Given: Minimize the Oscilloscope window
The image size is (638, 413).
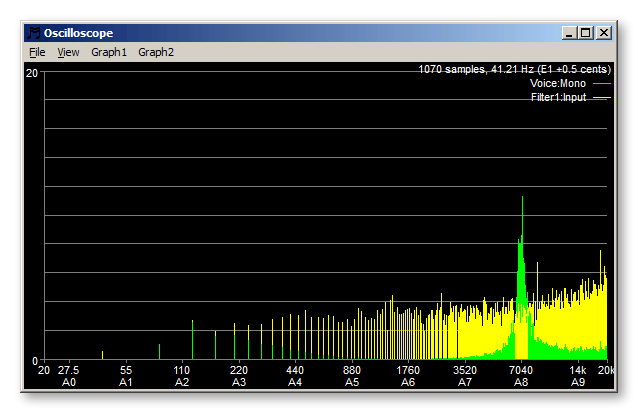Looking at the screenshot, I should pyautogui.click(x=569, y=33).
